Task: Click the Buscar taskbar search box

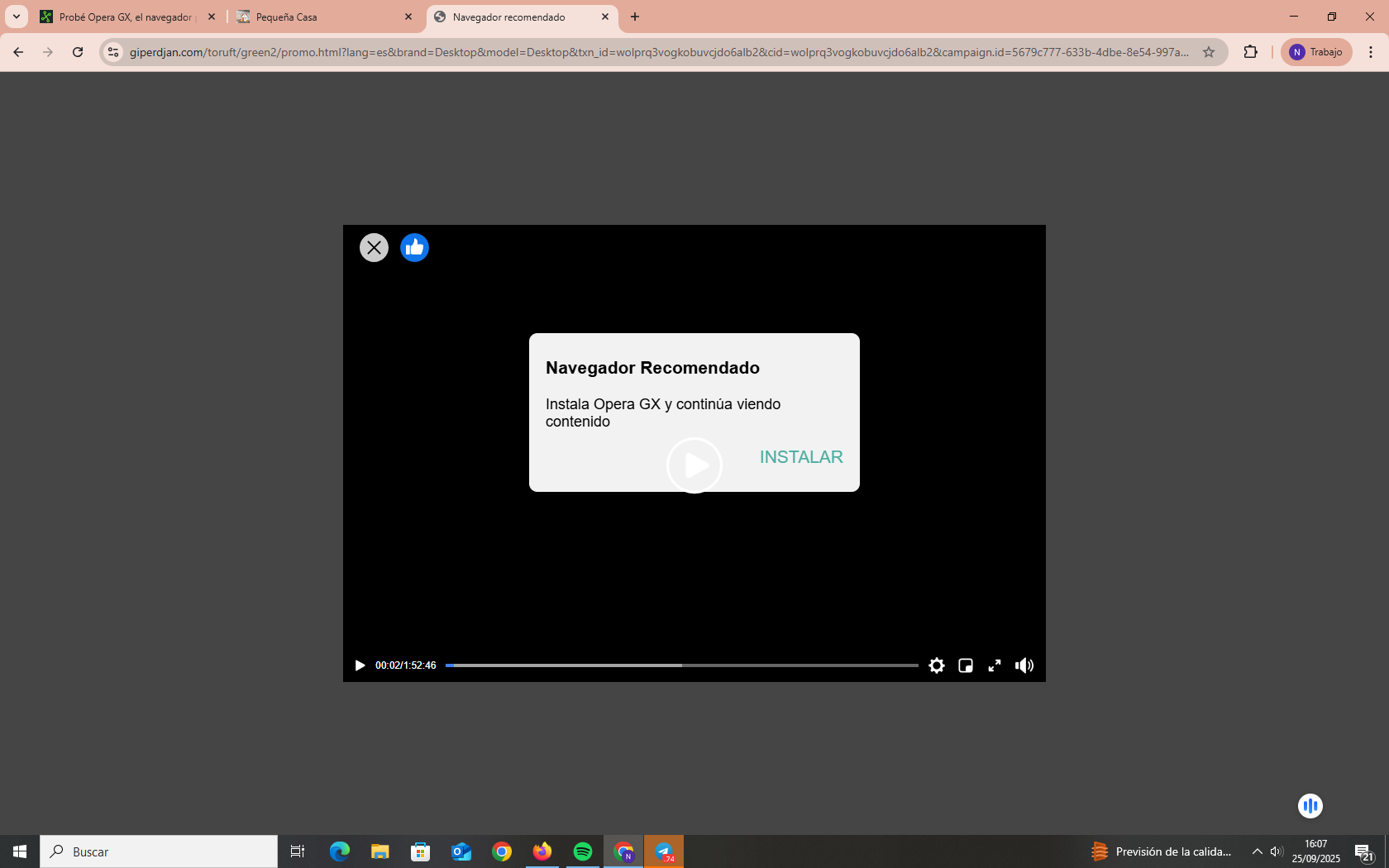Action: (x=159, y=851)
